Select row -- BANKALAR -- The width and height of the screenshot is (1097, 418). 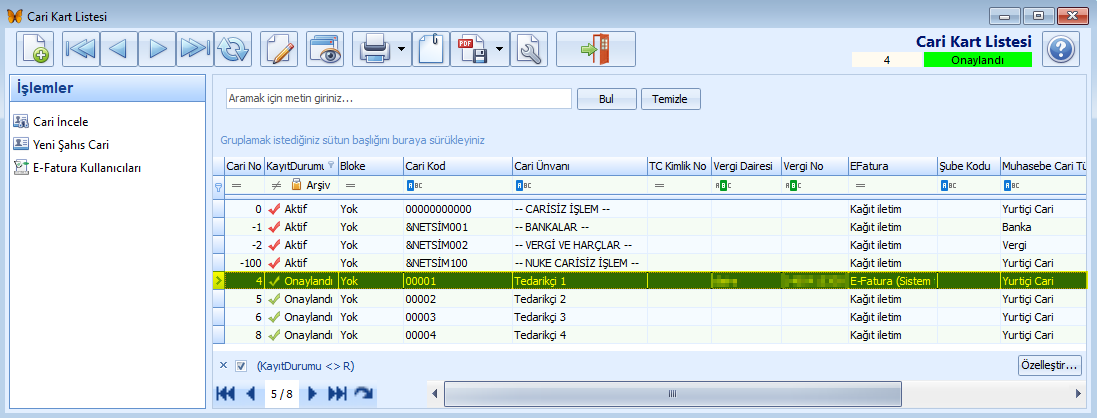coord(648,227)
